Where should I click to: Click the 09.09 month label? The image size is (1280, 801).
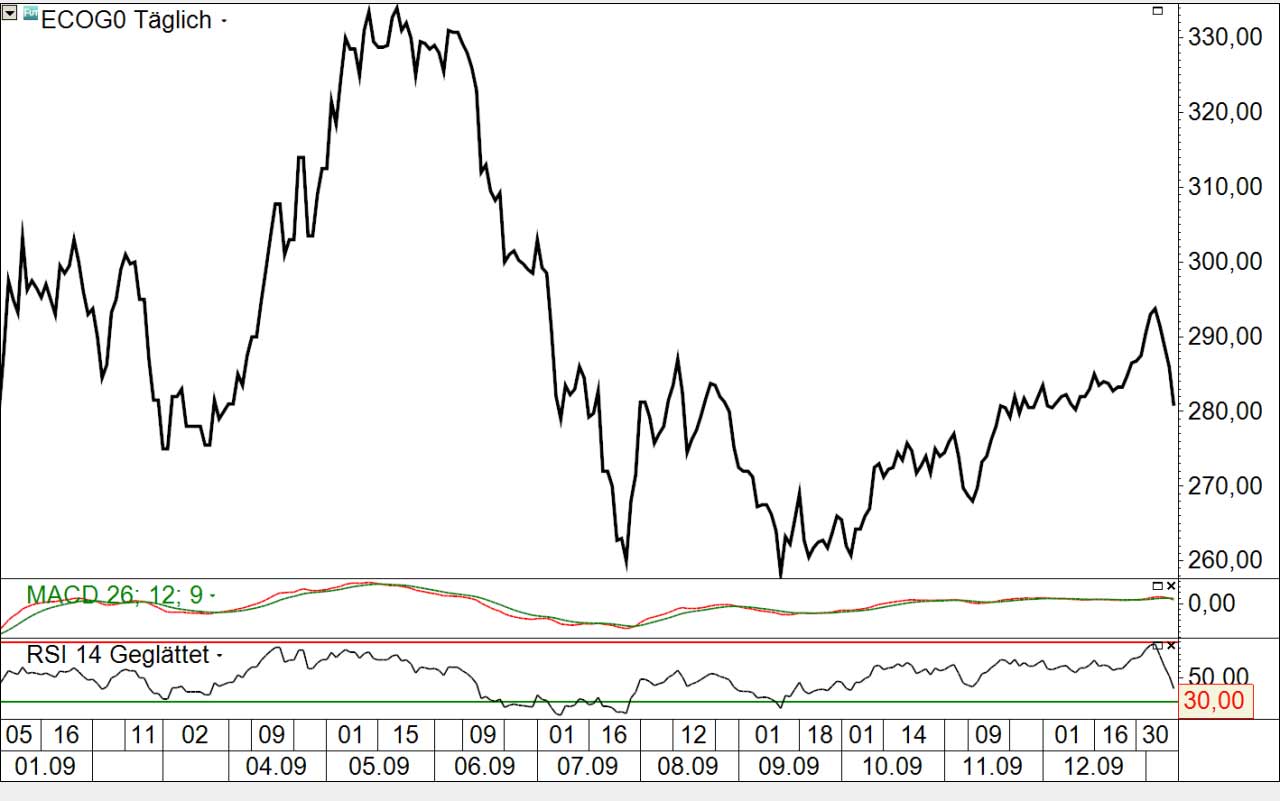(x=788, y=767)
